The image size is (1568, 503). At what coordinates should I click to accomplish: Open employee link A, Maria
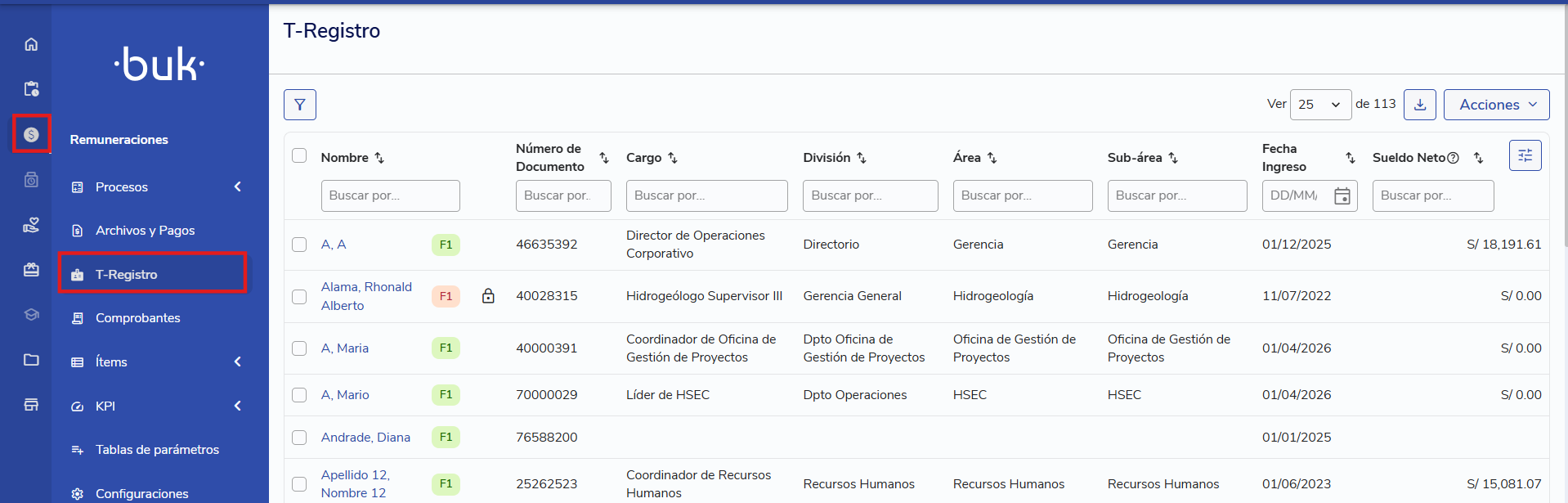coord(345,348)
